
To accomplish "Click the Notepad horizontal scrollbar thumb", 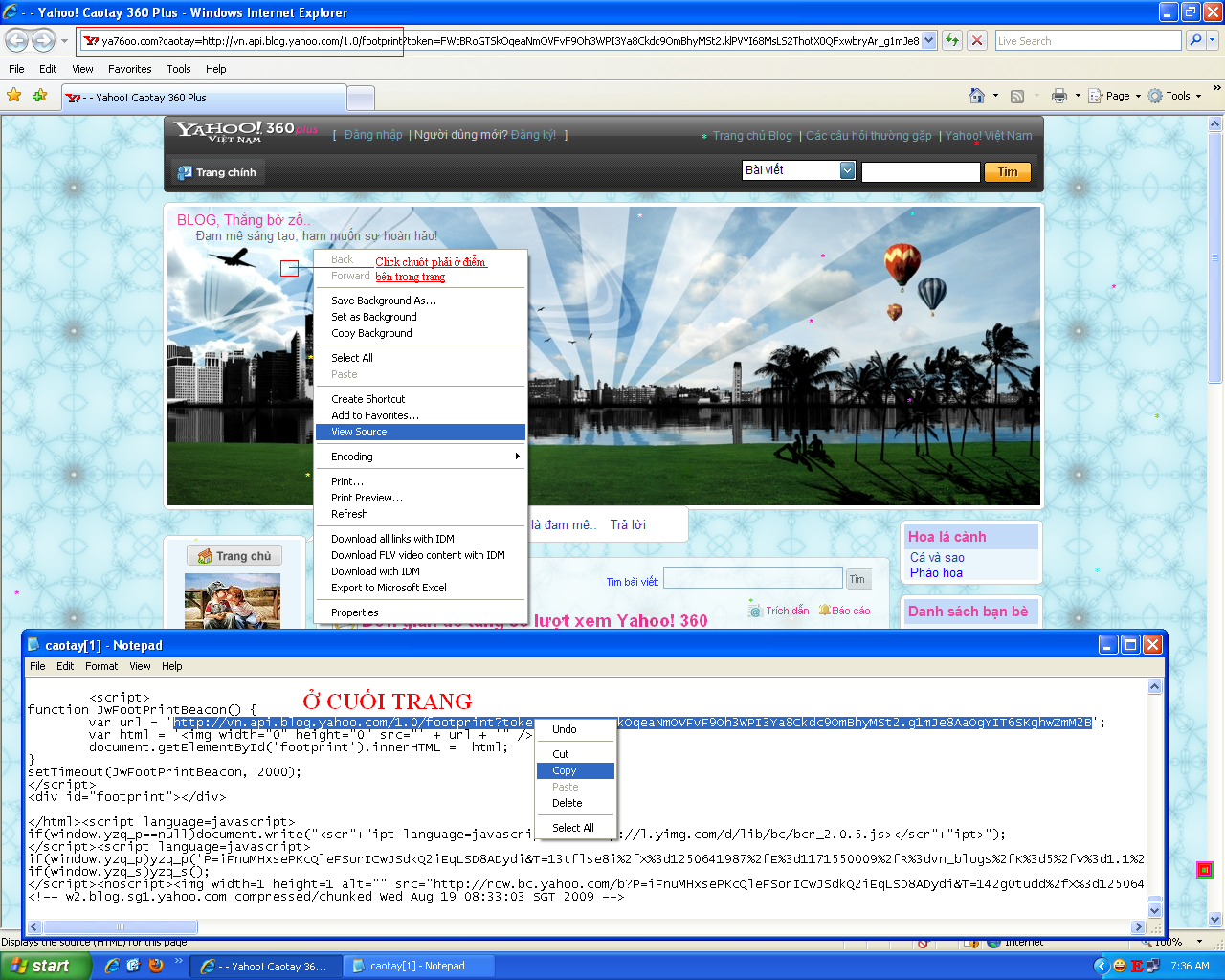I will [x=121, y=926].
